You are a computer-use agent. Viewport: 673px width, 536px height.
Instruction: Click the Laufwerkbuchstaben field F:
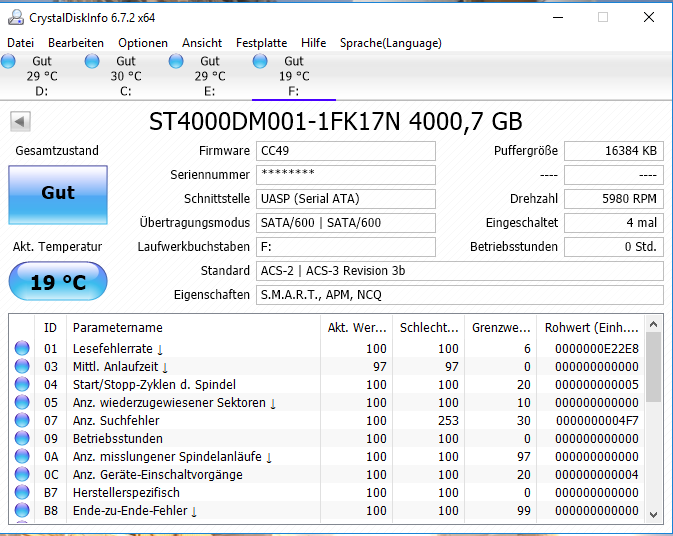[x=346, y=247]
